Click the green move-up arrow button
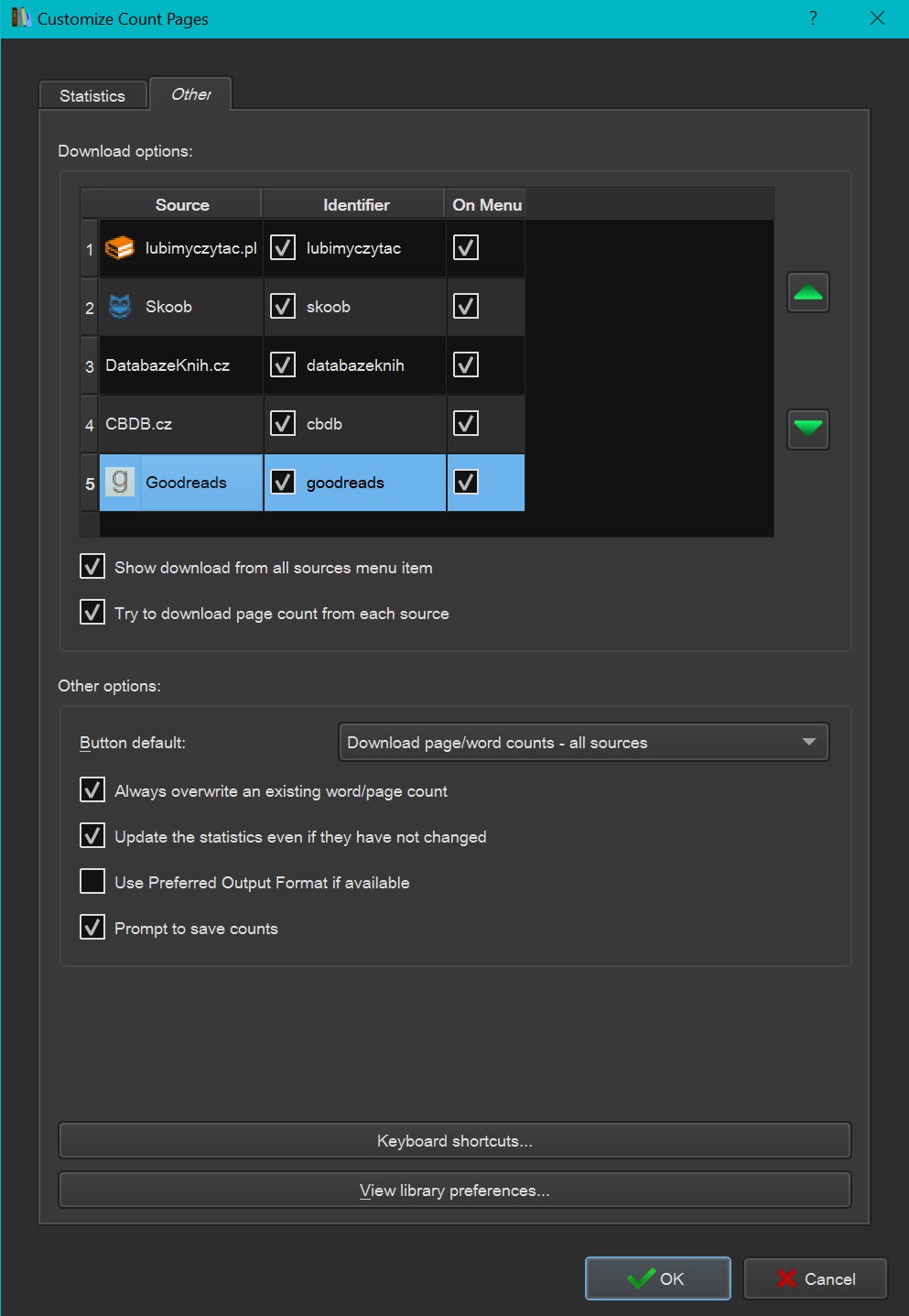This screenshot has height=1316, width=909. point(807,292)
